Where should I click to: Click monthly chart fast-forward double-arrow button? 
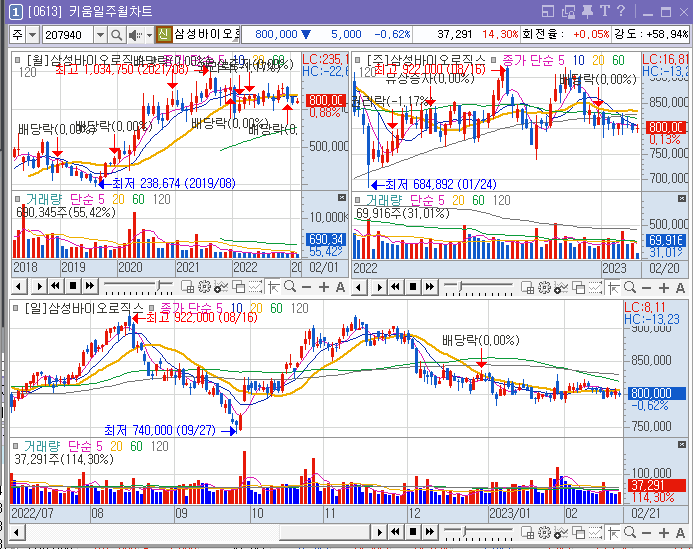[90, 286]
